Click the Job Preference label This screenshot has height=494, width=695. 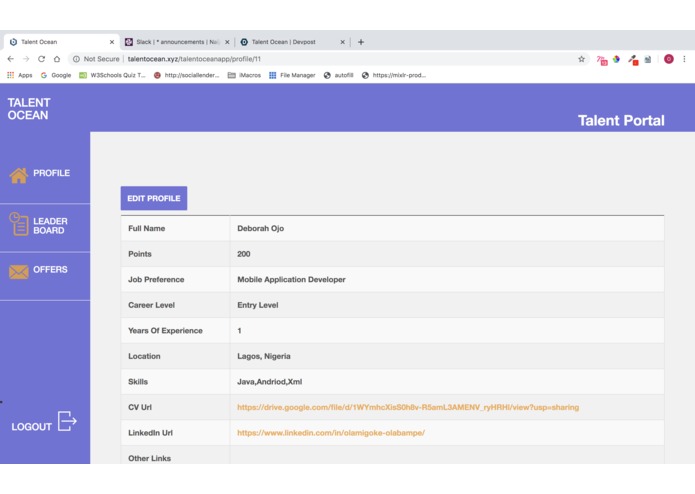click(156, 280)
